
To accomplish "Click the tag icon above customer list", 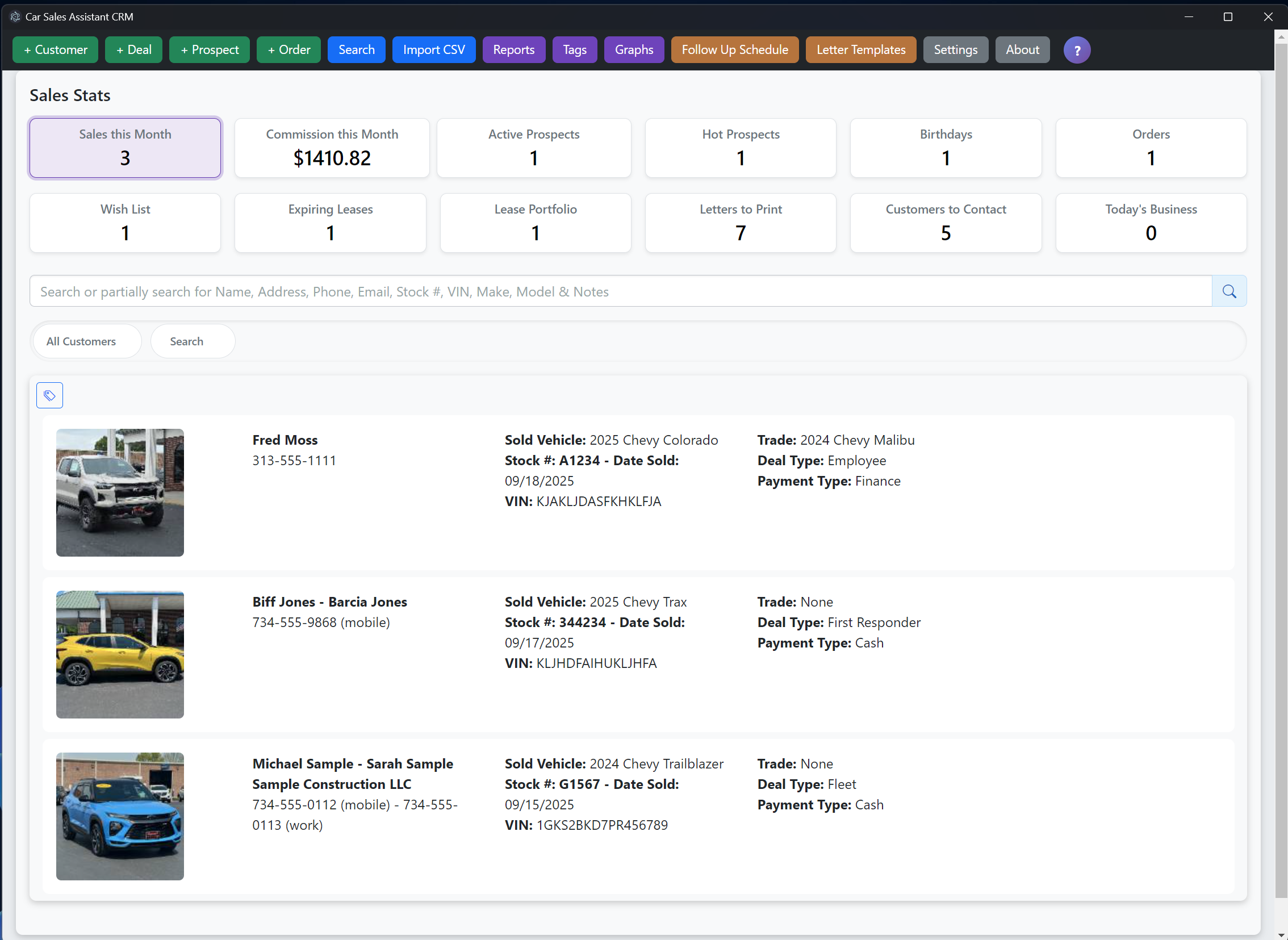I will (x=49, y=395).
